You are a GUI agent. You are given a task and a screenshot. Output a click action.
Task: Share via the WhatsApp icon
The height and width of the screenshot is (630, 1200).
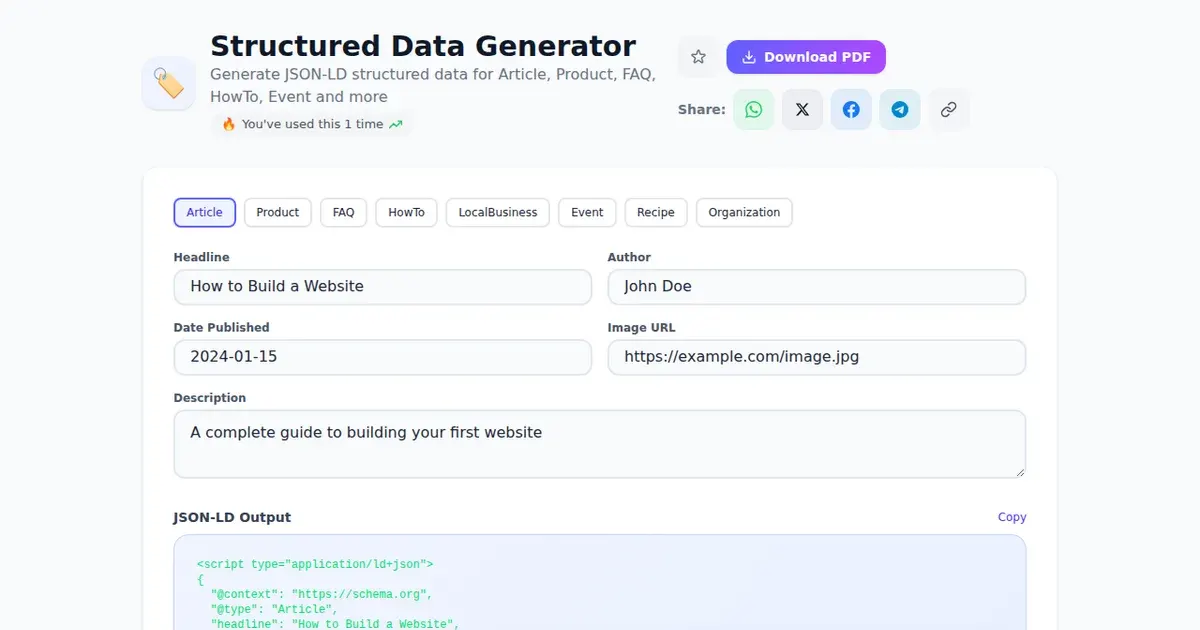coord(754,109)
